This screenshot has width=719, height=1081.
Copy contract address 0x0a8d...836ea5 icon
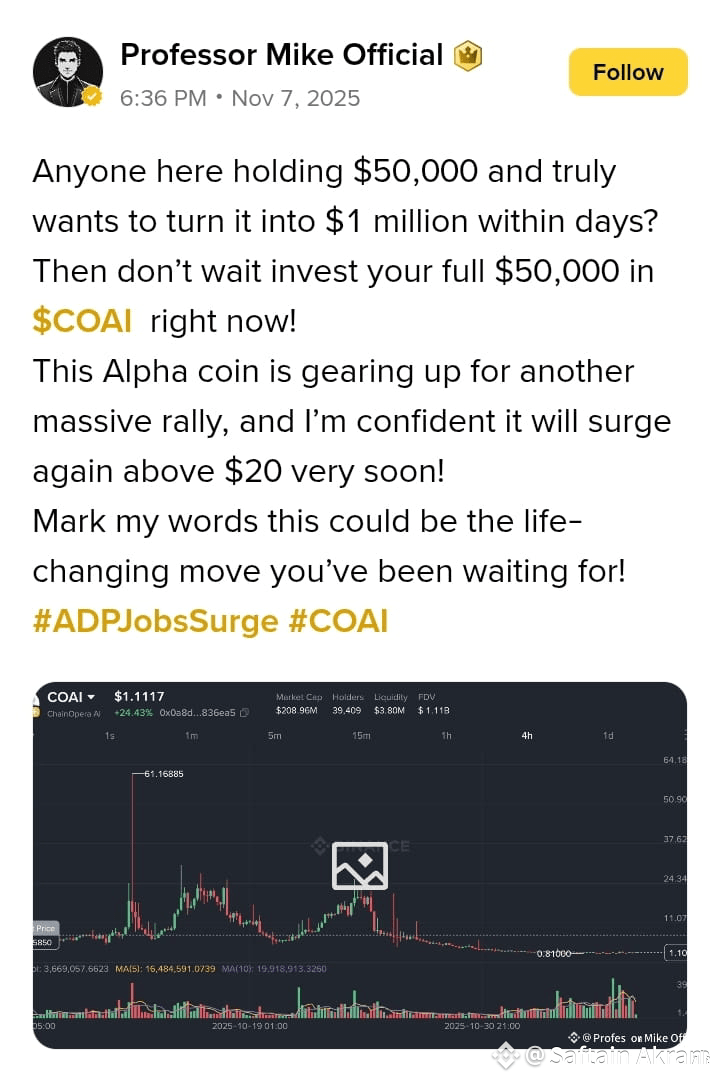244,713
